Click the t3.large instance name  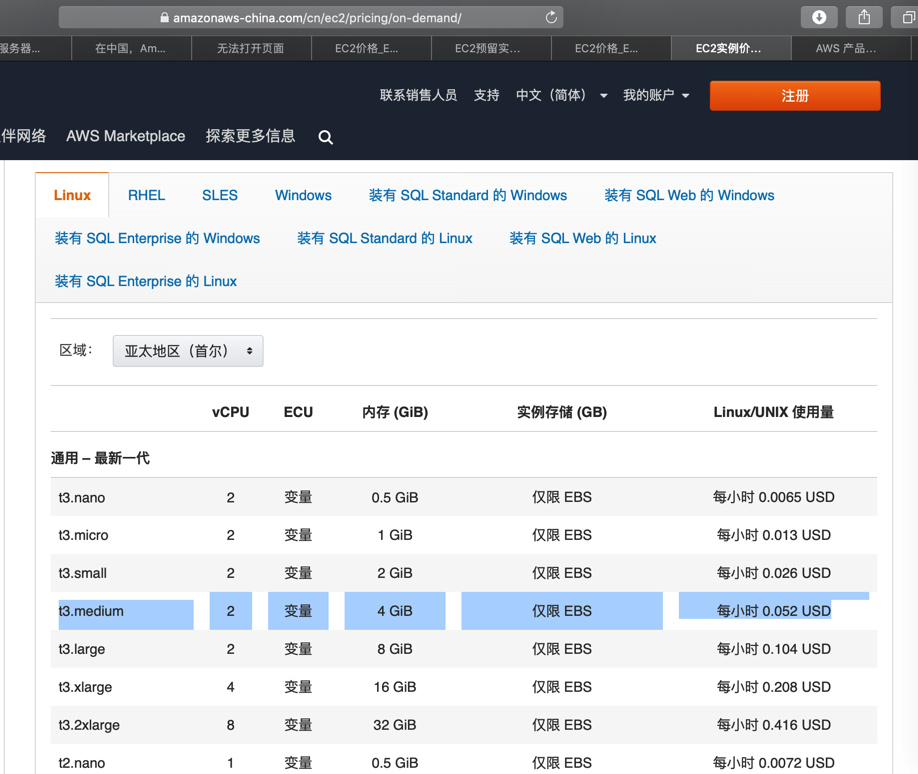point(82,649)
